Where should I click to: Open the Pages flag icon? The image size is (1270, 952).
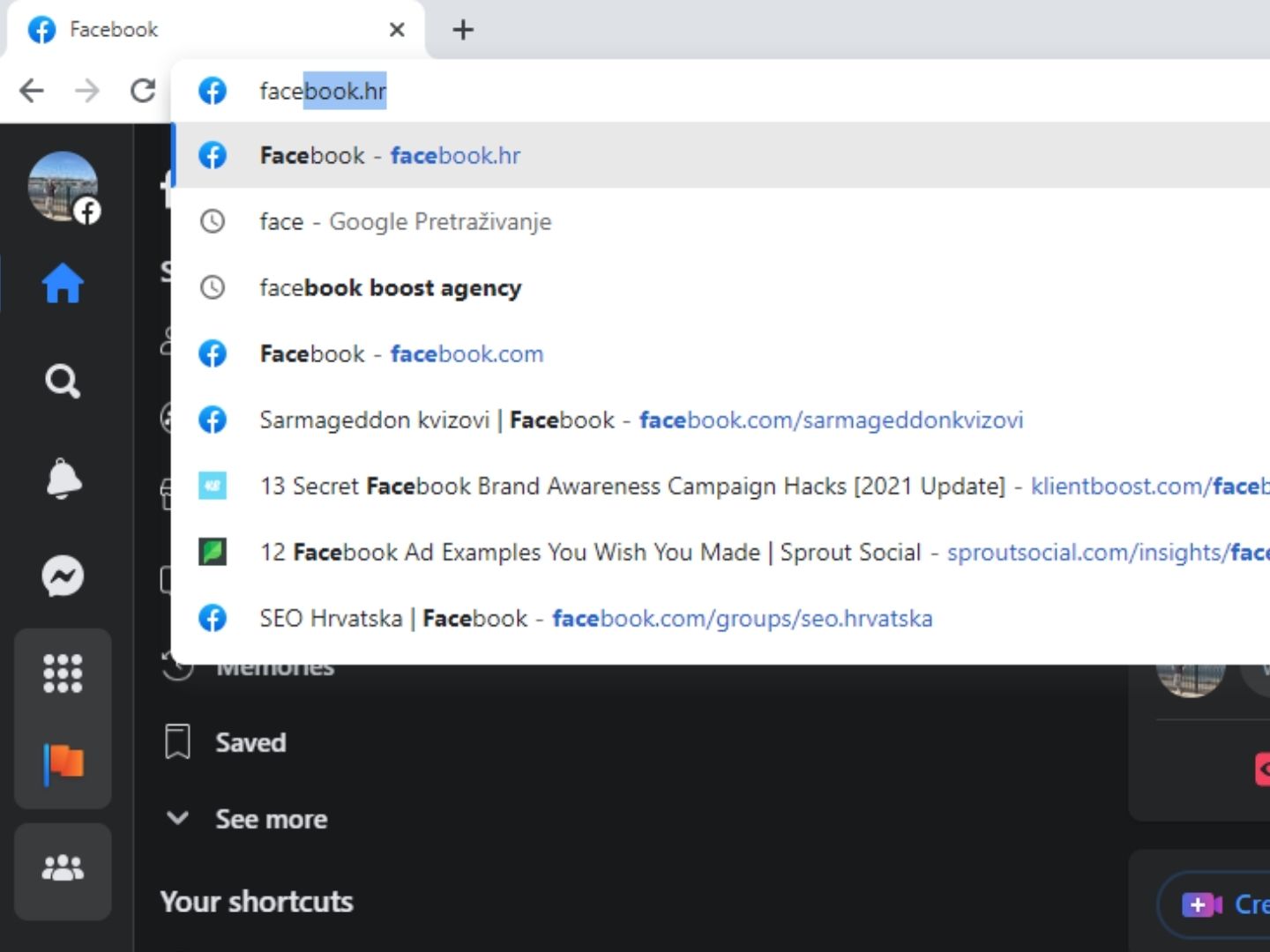(x=63, y=763)
